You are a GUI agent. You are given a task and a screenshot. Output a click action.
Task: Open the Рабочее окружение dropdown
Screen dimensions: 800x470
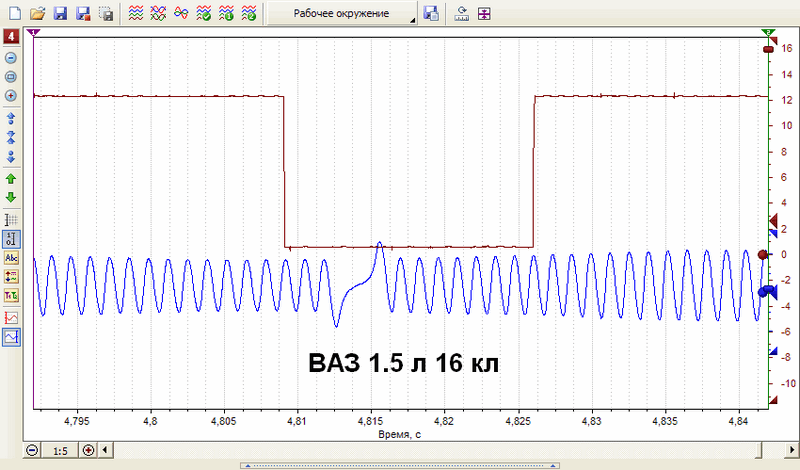tap(341, 13)
